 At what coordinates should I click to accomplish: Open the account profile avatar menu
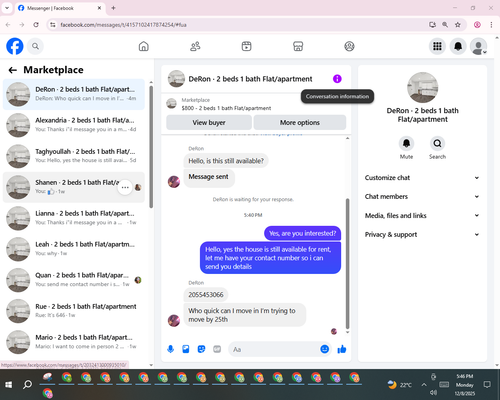click(479, 46)
